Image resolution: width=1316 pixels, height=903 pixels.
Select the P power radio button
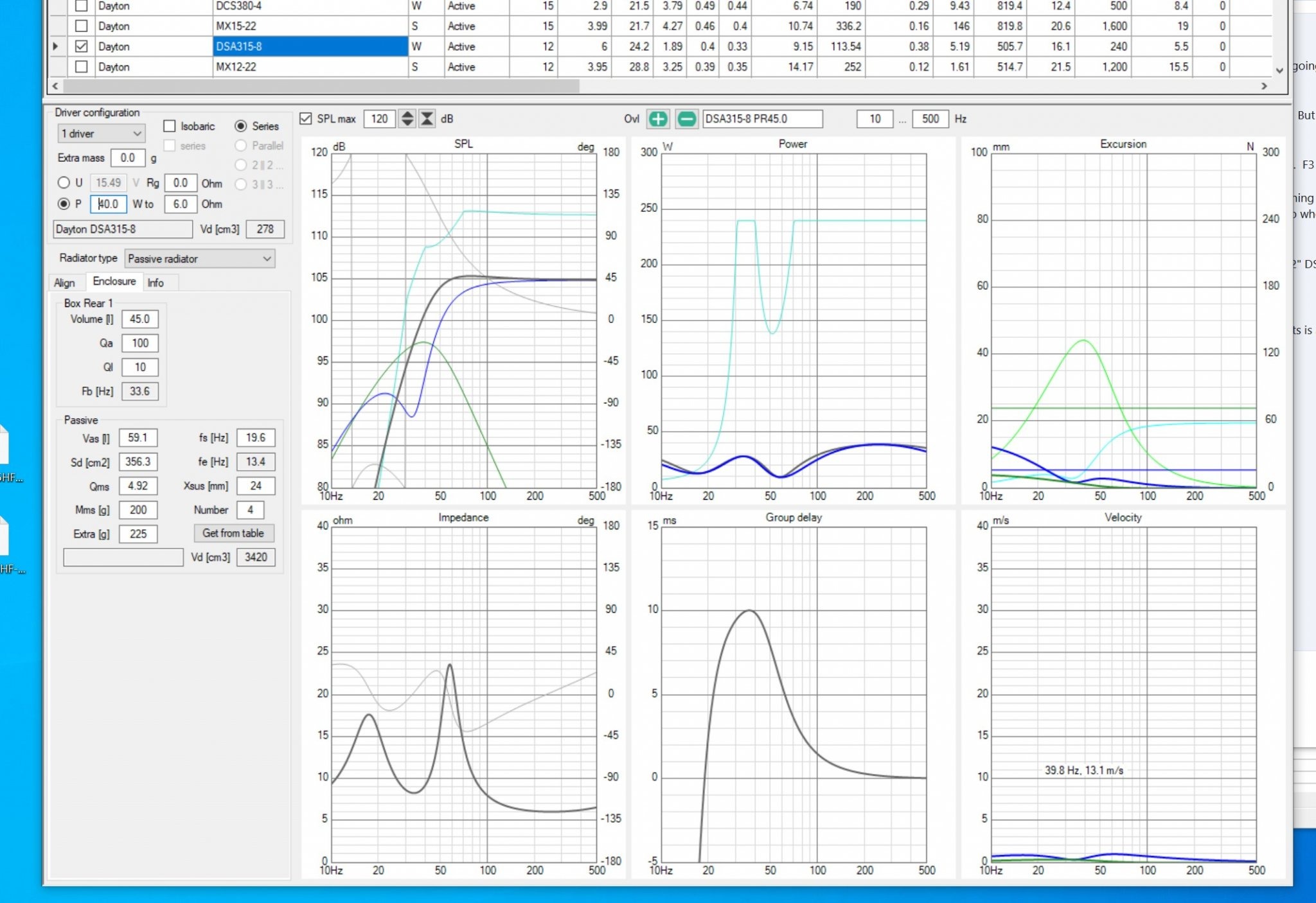[x=64, y=204]
